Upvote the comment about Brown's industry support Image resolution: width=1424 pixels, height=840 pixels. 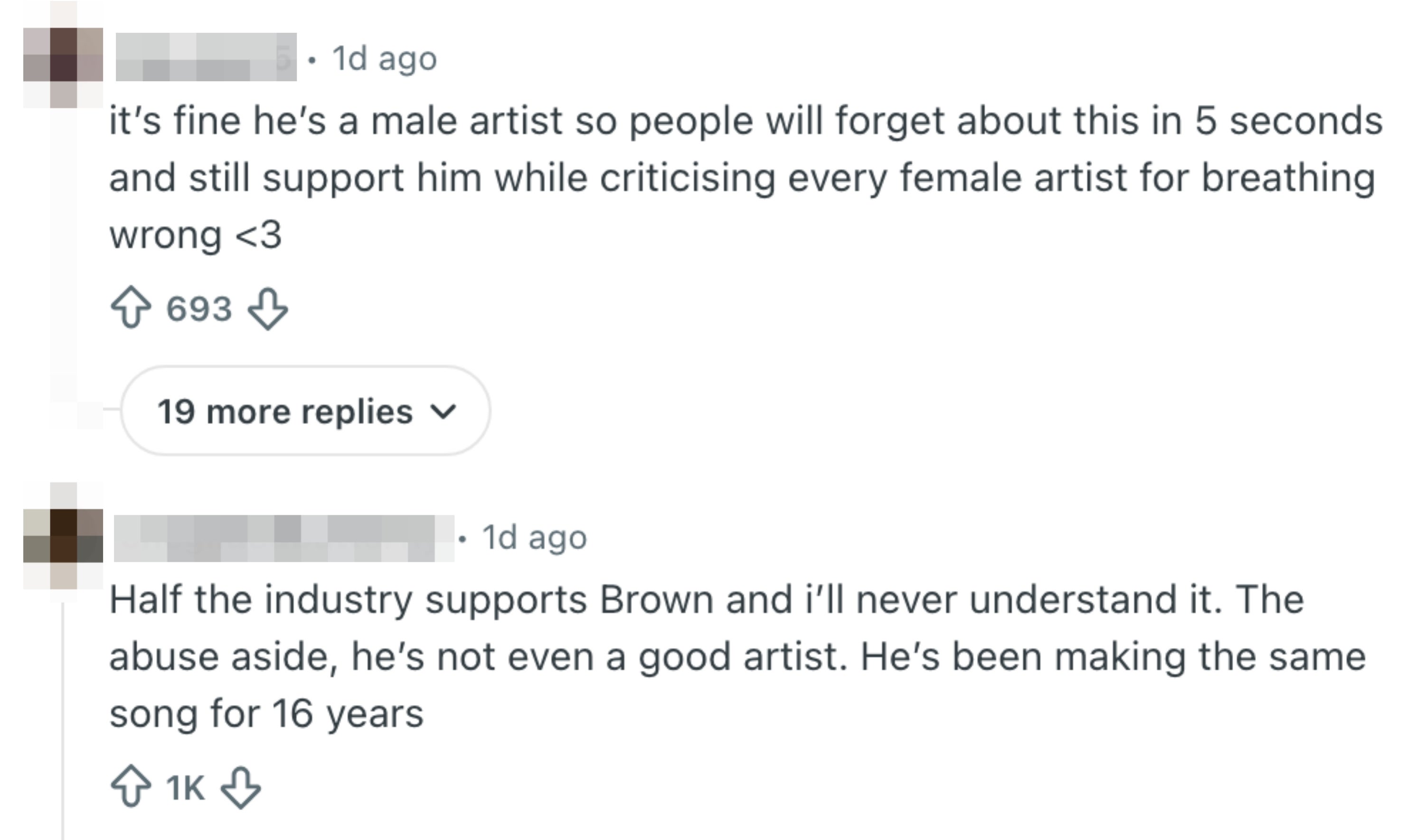[131, 787]
